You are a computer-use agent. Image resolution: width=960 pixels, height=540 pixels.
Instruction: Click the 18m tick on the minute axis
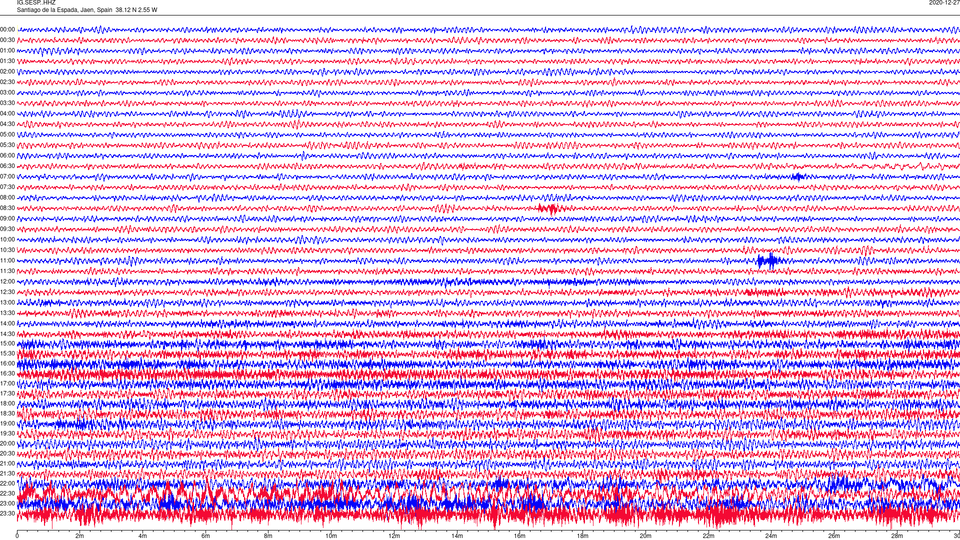click(582, 536)
